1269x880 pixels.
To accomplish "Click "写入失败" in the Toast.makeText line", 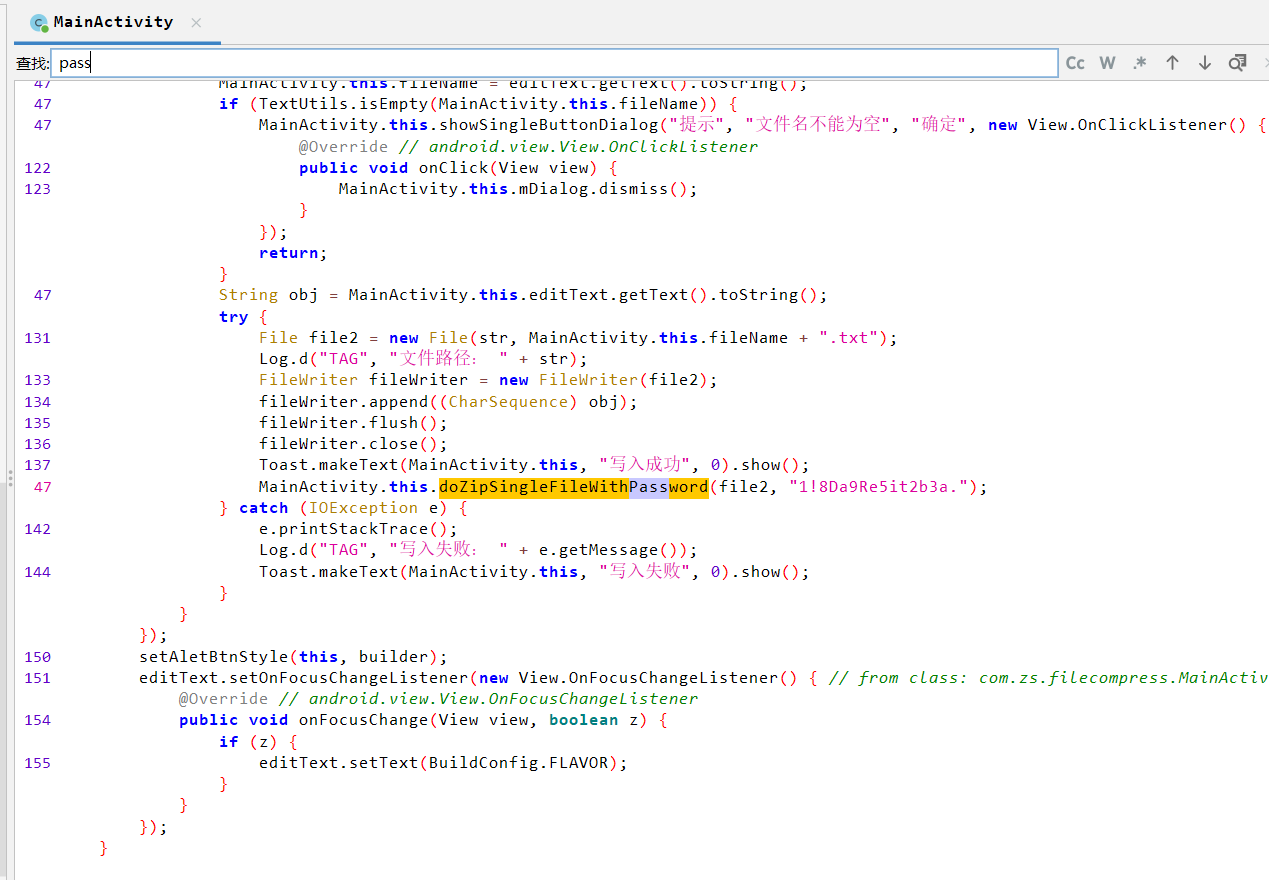I will 644,572.
